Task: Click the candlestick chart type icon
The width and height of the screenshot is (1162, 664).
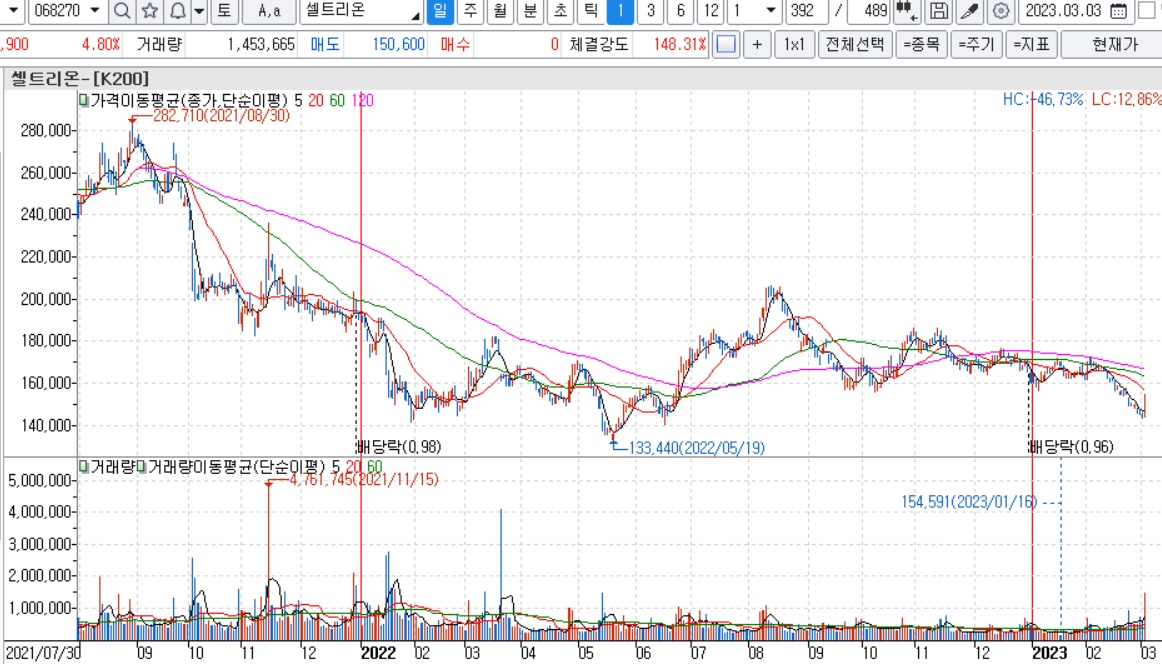Action: pos(906,10)
